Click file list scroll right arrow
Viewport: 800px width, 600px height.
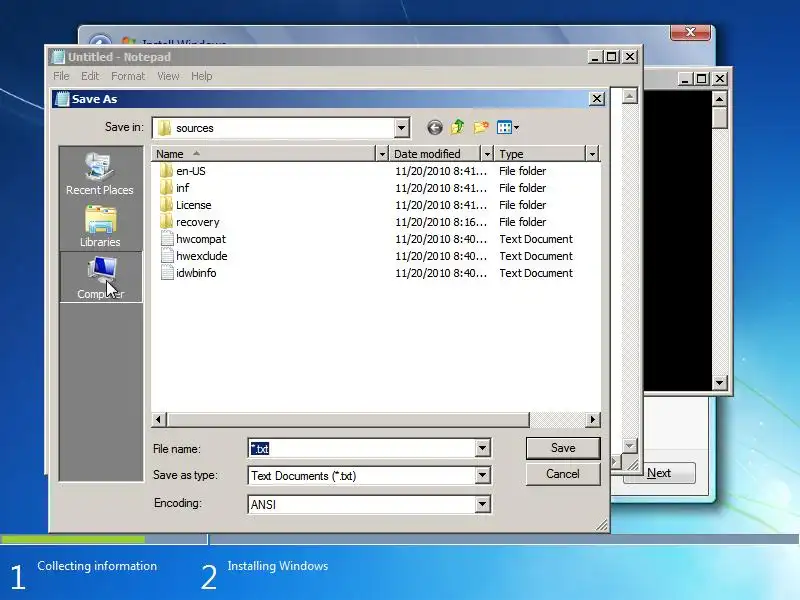pyautogui.click(x=592, y=419)
